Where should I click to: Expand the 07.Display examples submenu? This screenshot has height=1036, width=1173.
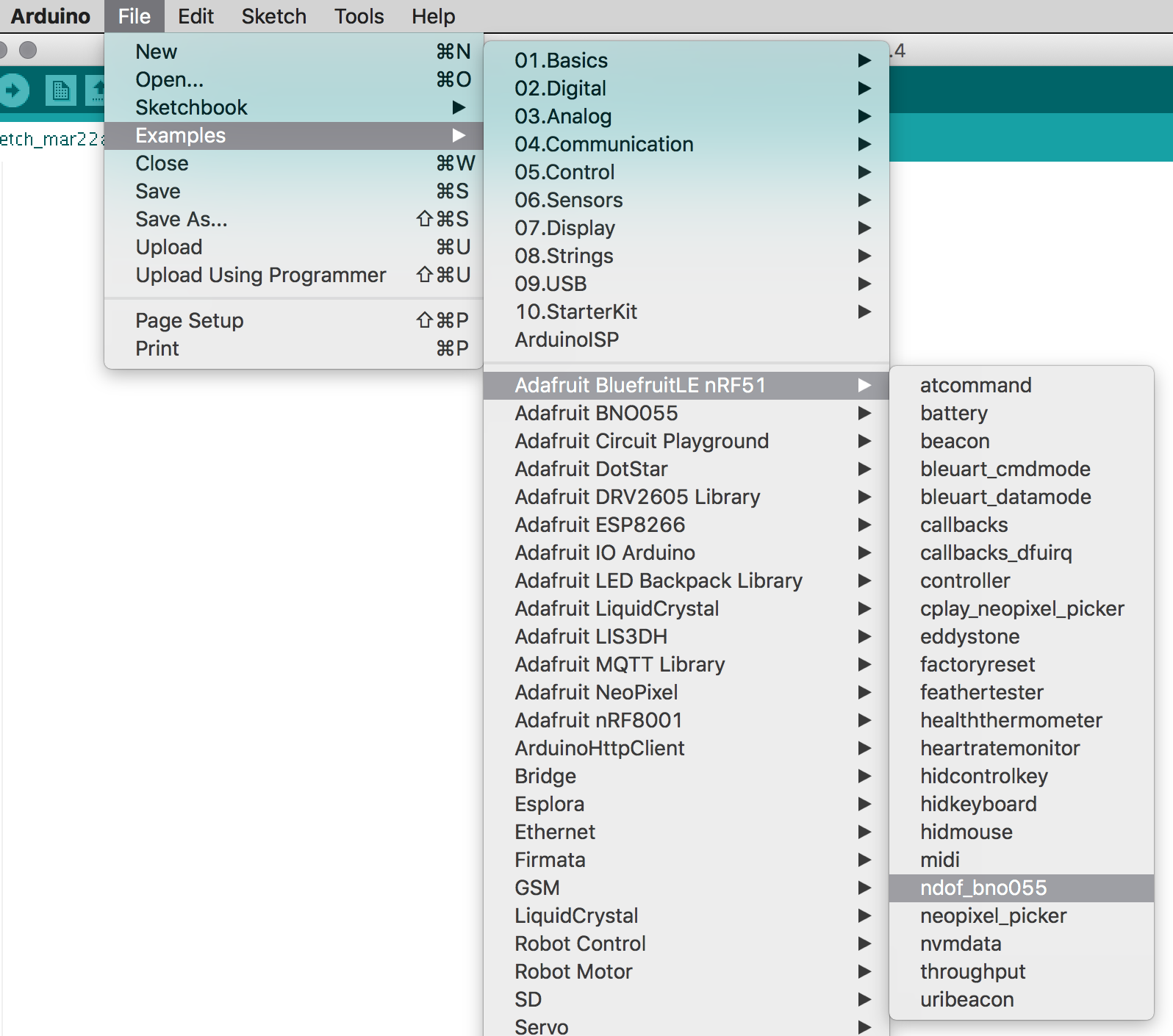click(x=686, y=228)
